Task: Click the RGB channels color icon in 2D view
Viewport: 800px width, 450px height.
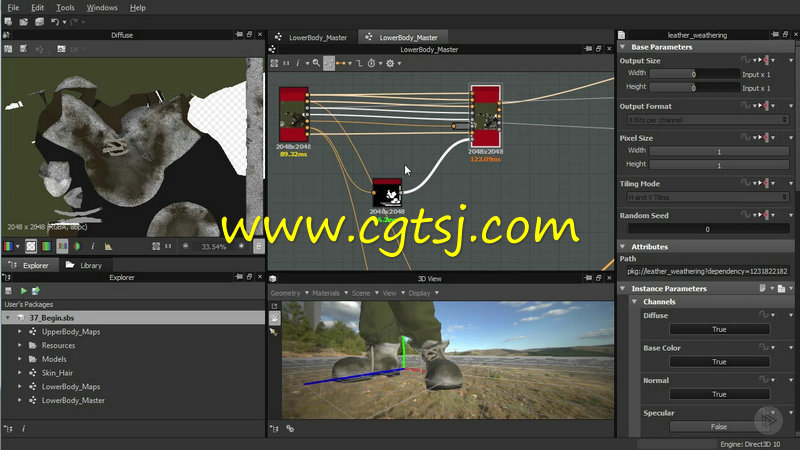Action: pyautogui.click(x=8, y=246)
